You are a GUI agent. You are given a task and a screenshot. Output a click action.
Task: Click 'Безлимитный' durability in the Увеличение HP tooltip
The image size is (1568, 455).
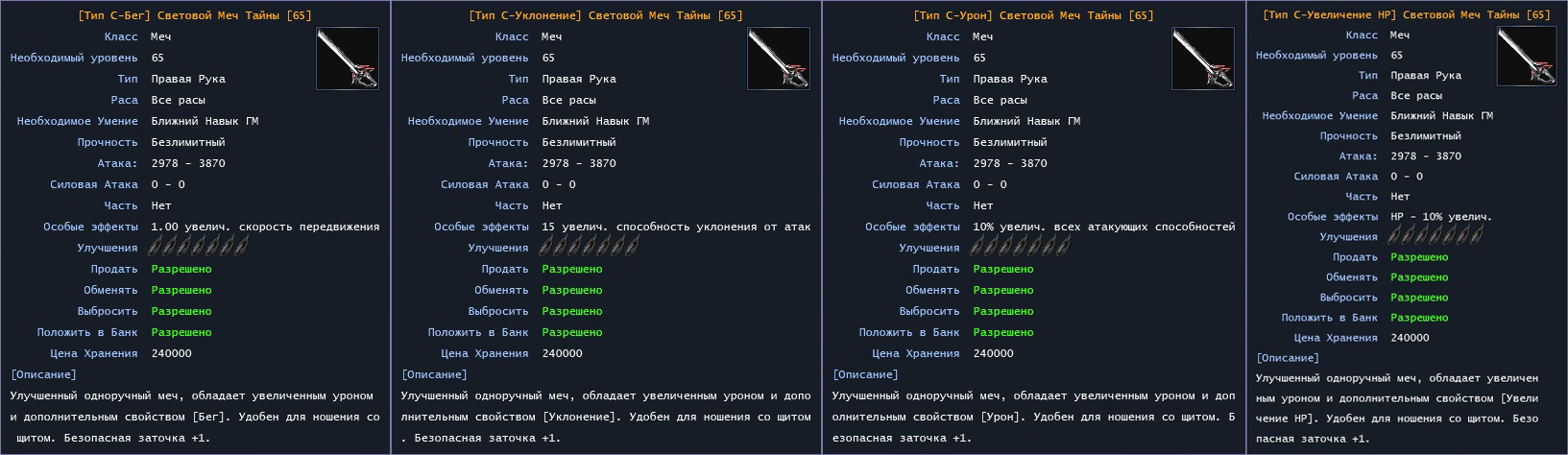pos(1426,135)
